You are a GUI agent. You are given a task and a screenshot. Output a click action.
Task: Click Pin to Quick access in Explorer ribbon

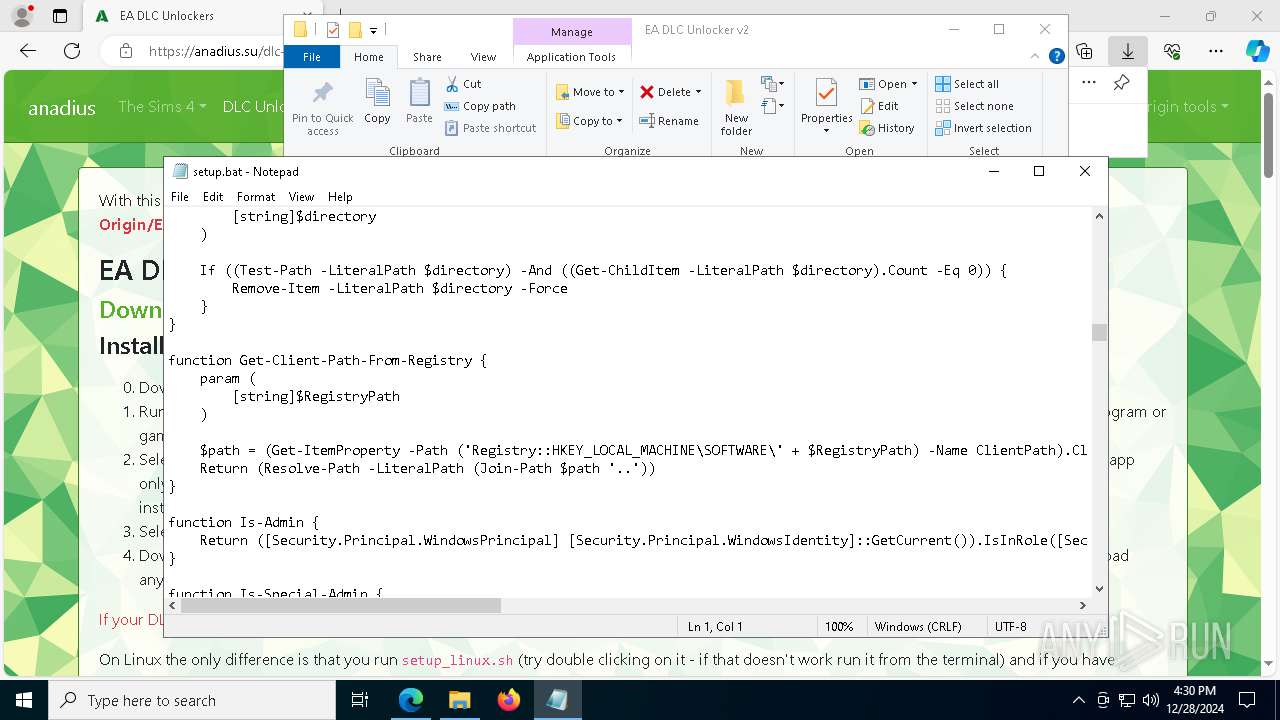[322, 107]
